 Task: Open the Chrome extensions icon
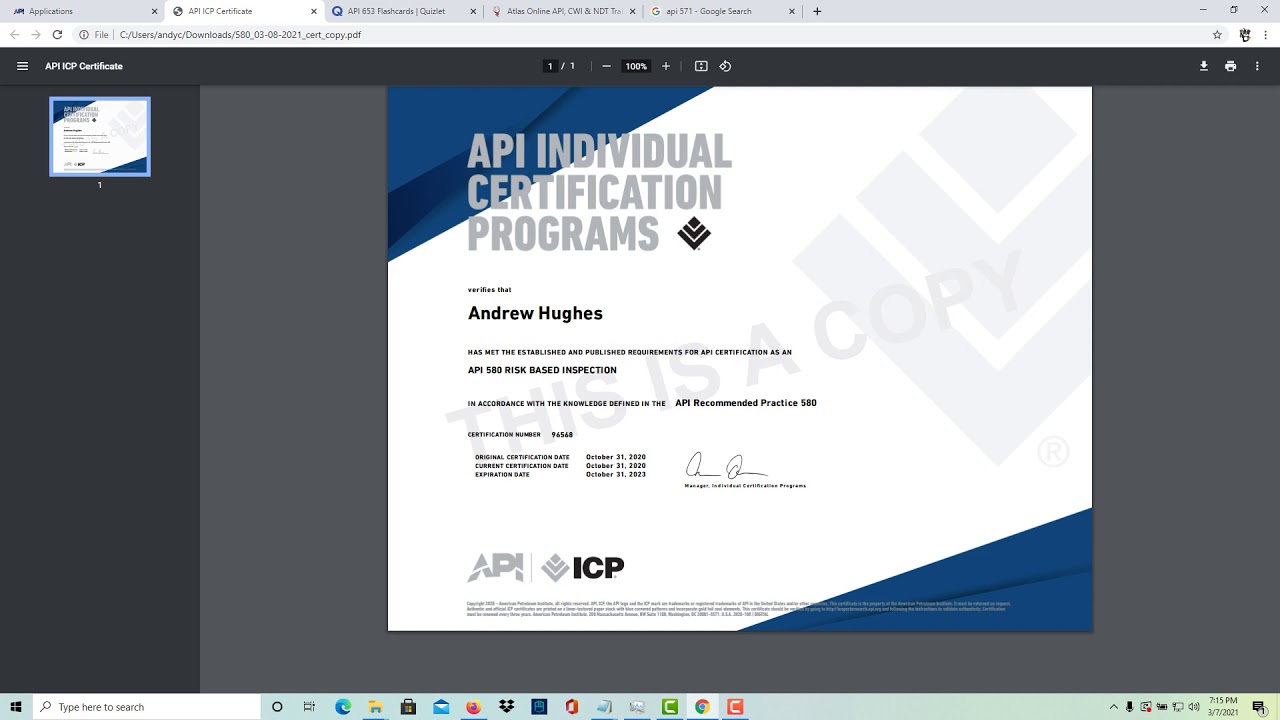coord(1244,34)
